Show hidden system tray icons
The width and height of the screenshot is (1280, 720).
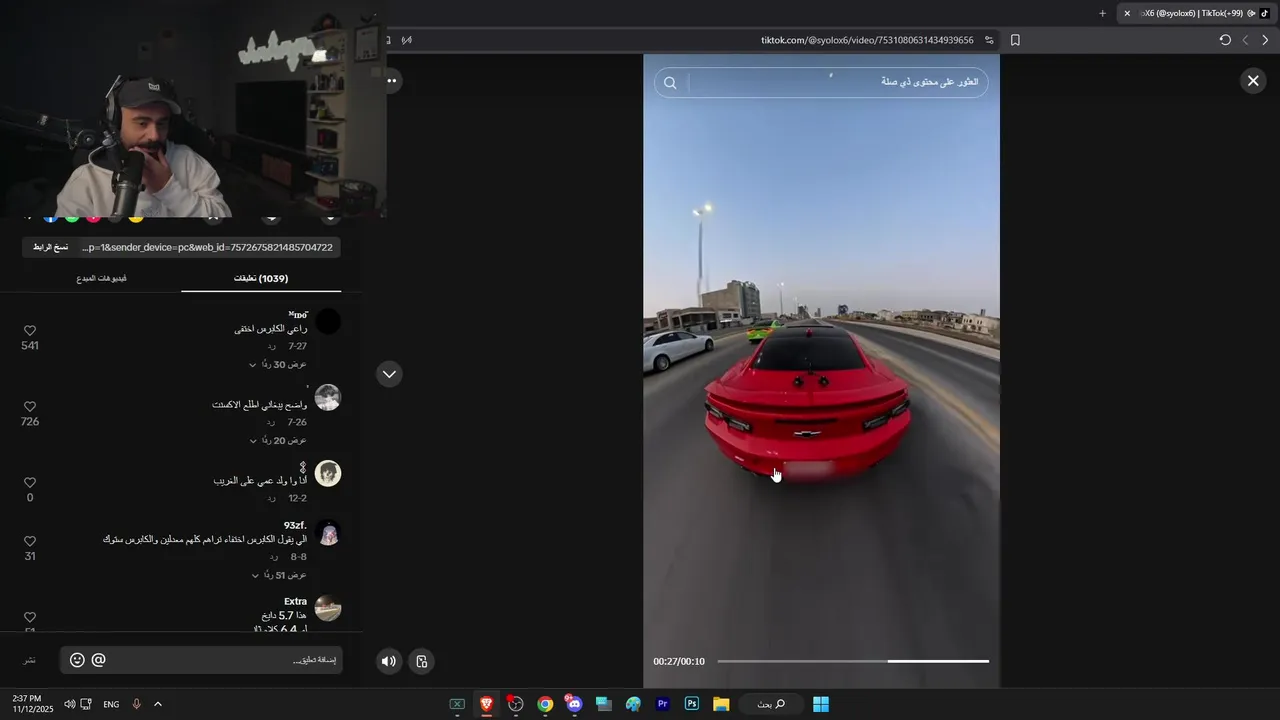tap(158, 704)
